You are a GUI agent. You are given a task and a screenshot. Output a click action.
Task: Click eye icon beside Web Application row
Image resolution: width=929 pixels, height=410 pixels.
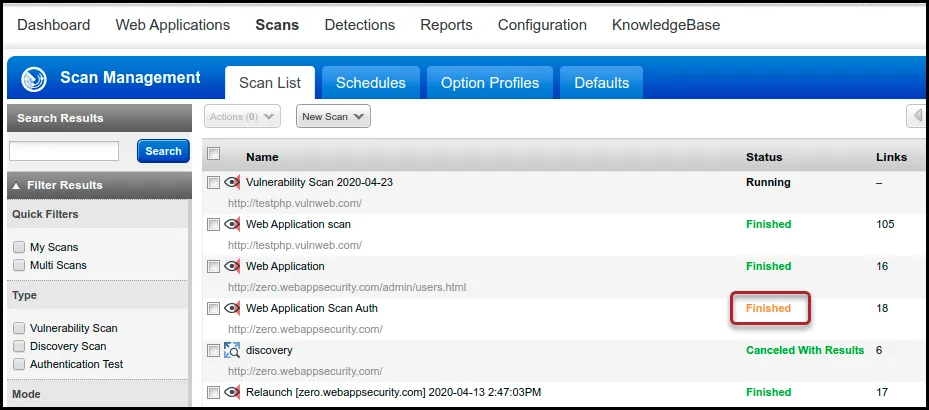[232, 267]
